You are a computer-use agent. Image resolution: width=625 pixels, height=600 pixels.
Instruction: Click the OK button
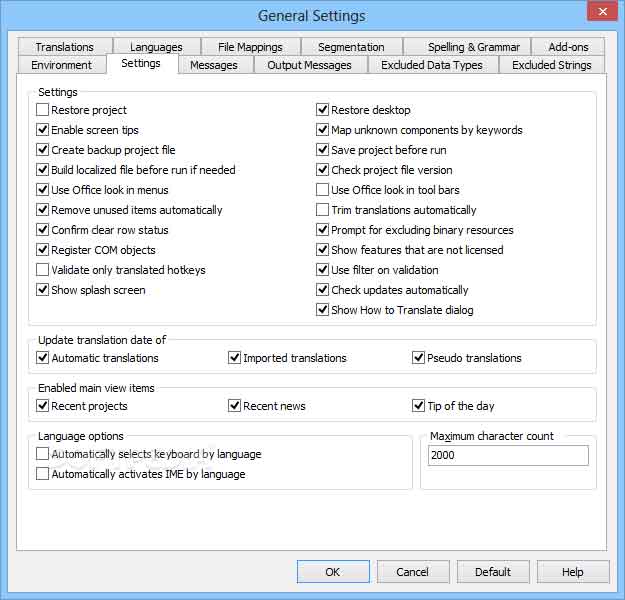click(x=333, y=572)
